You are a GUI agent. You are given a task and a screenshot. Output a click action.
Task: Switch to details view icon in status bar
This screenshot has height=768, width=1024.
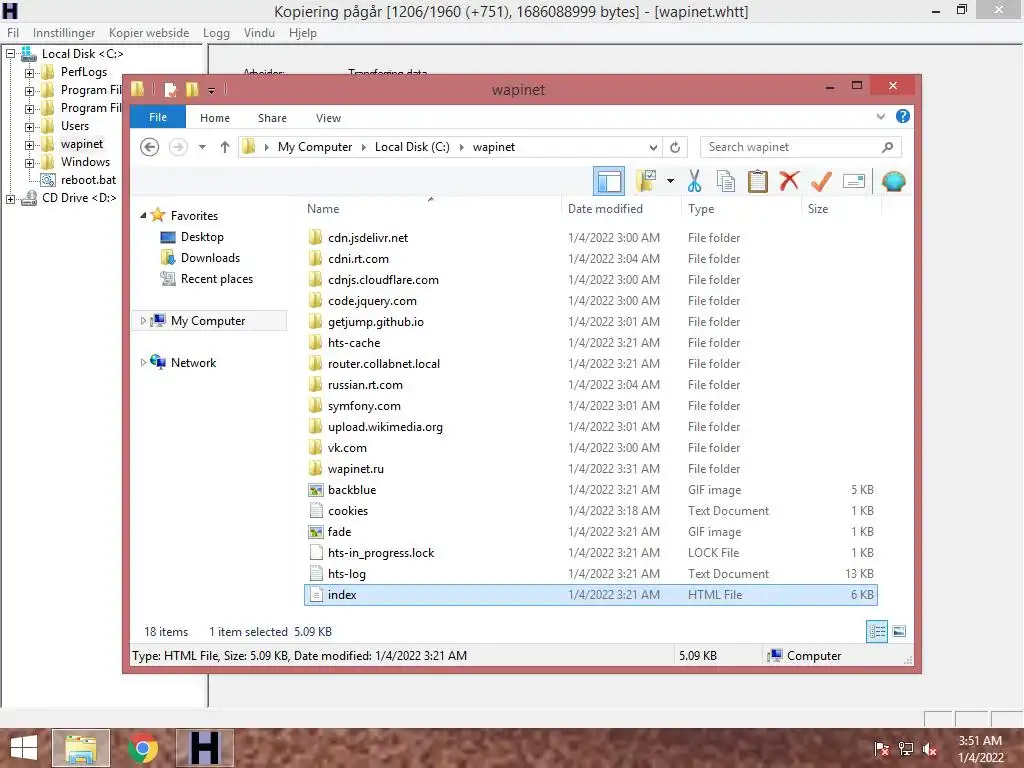point(877,631)
